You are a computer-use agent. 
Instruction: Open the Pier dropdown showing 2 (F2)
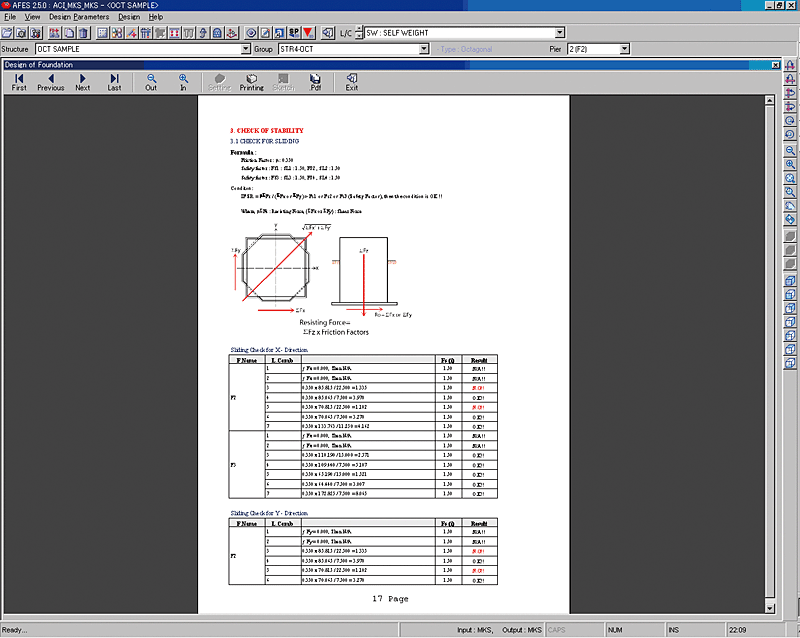pyautogui.click(x=624, y=49)
